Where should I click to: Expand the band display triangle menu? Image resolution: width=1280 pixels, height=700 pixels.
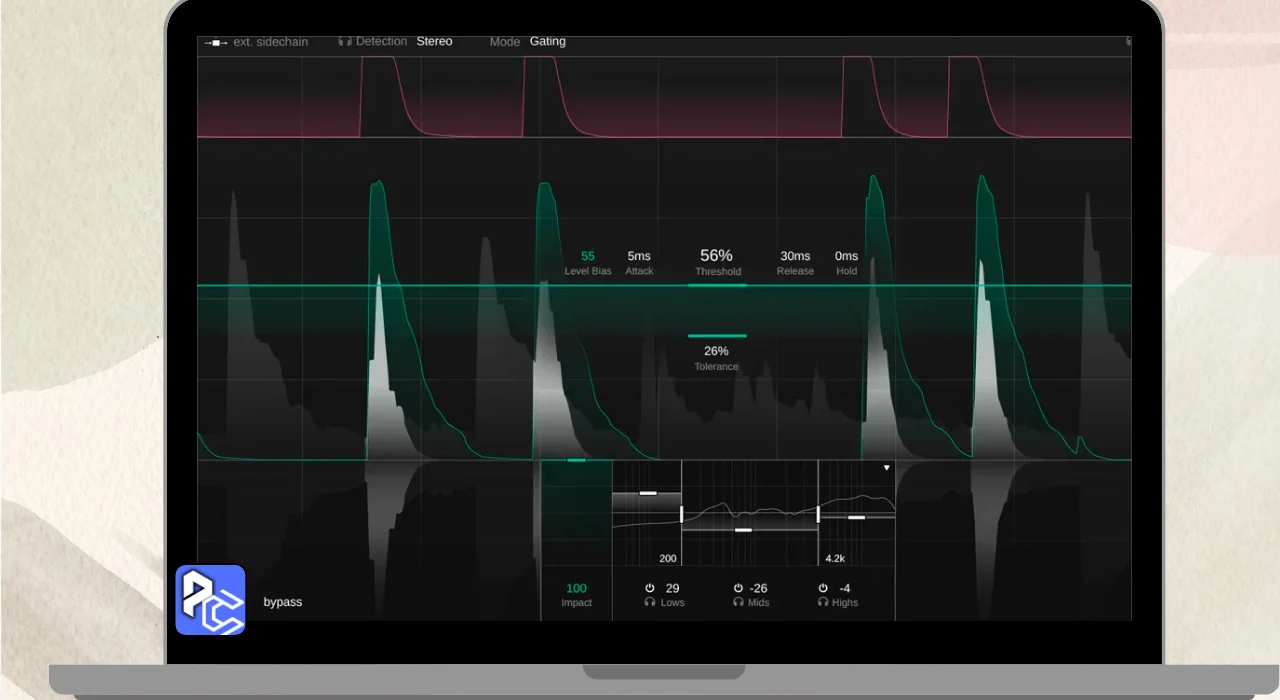pyautogui.click(x=886, y=468)
